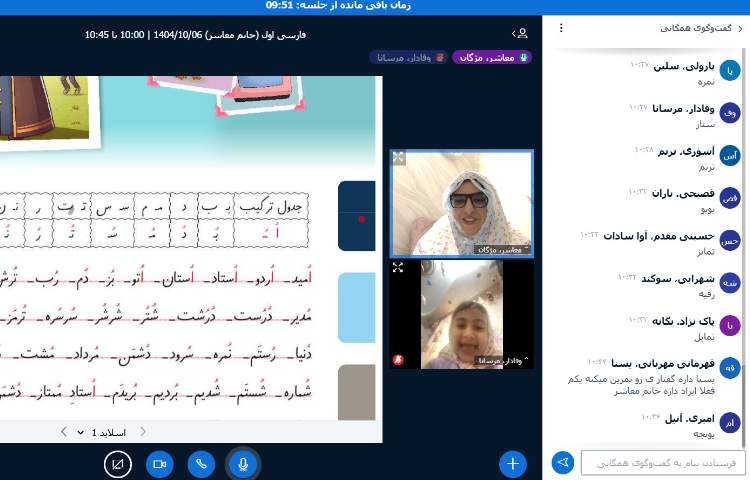This screenshot has height=480, width=750.
Task: Open وفادار مرسانا webcam name dropdown
Action: point(501,360)
